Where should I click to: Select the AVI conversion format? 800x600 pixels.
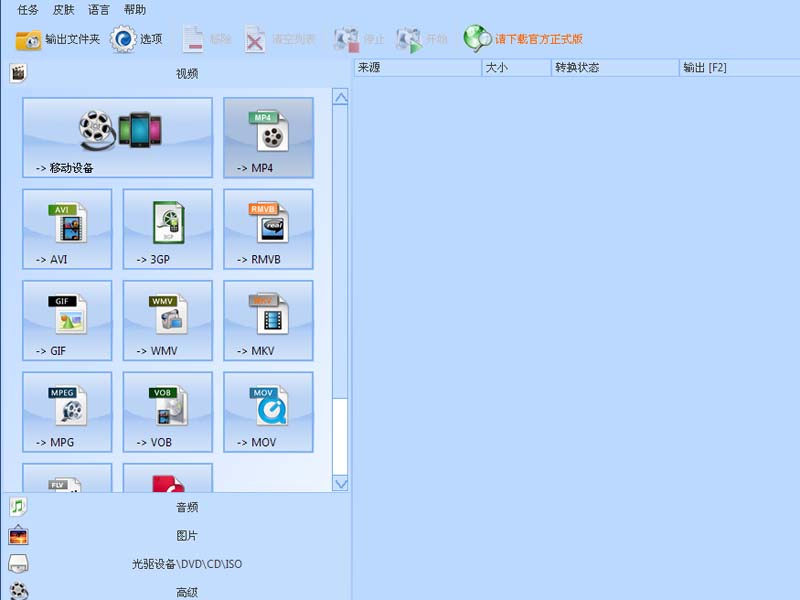tap(66, 229)
